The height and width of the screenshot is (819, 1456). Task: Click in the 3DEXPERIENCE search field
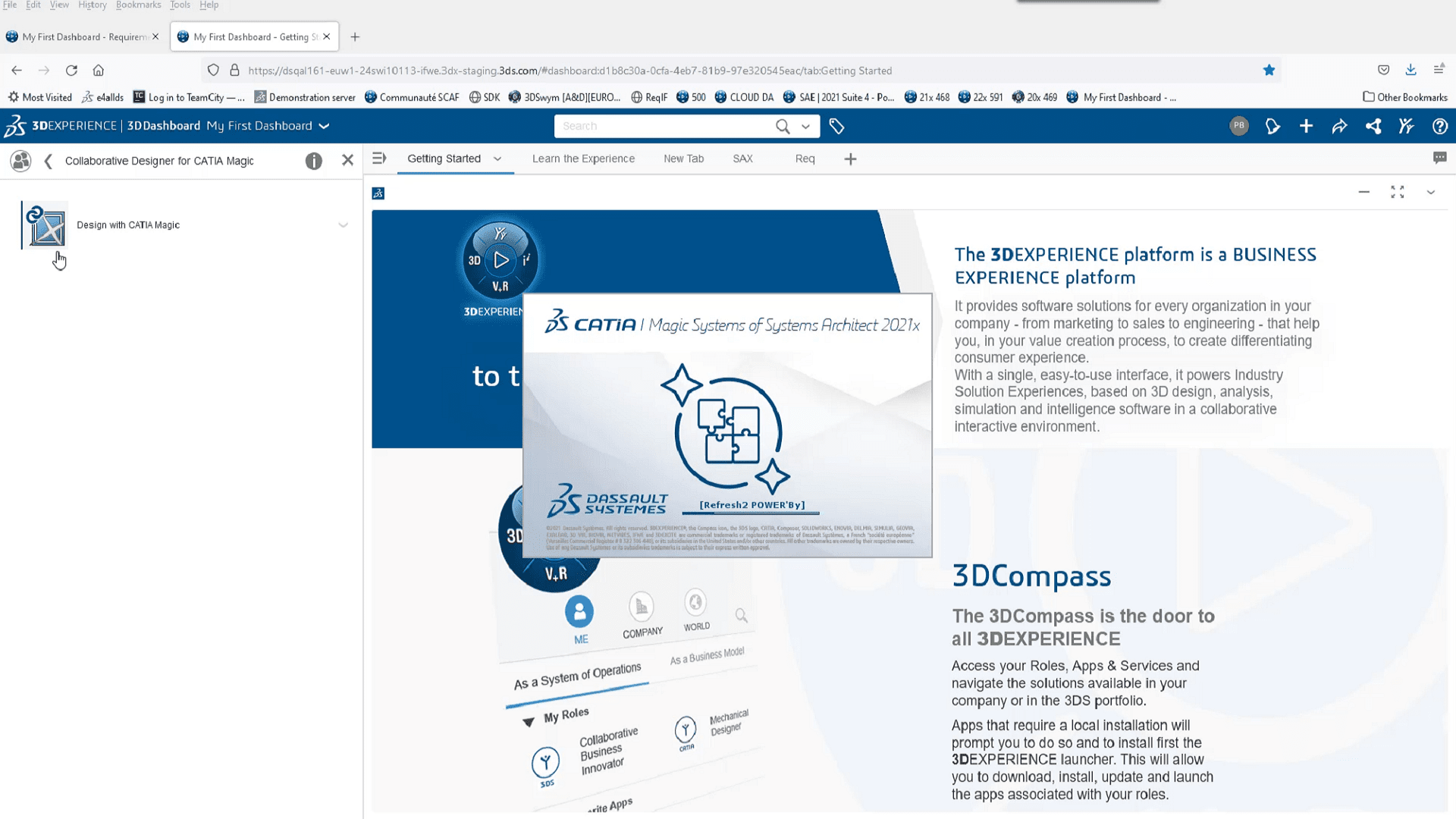pyautogui.click(x=664, y=126)
